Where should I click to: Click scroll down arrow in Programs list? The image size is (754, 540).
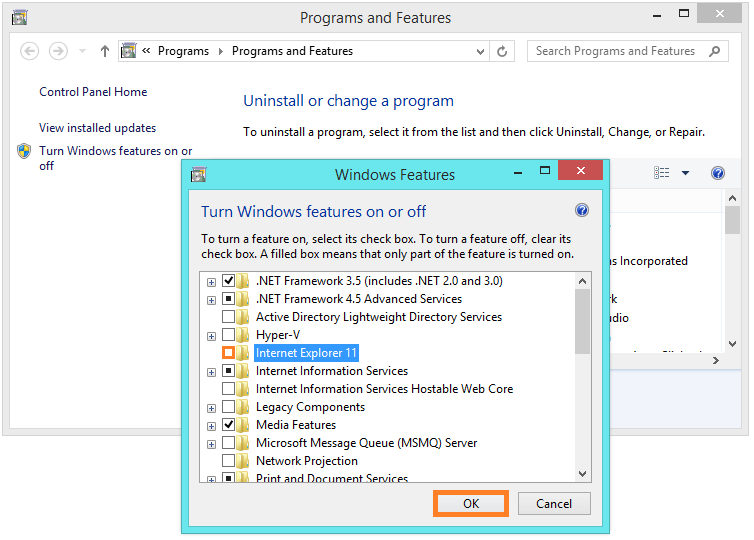click(732, 344)
